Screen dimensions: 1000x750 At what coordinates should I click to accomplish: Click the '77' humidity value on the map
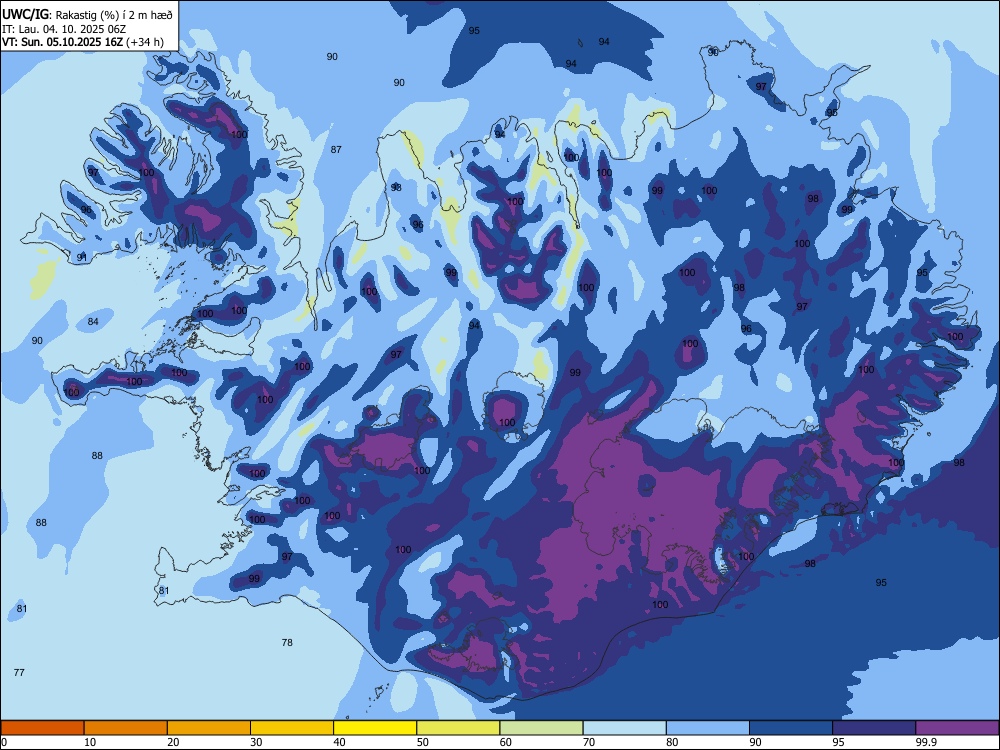(19, 672)
